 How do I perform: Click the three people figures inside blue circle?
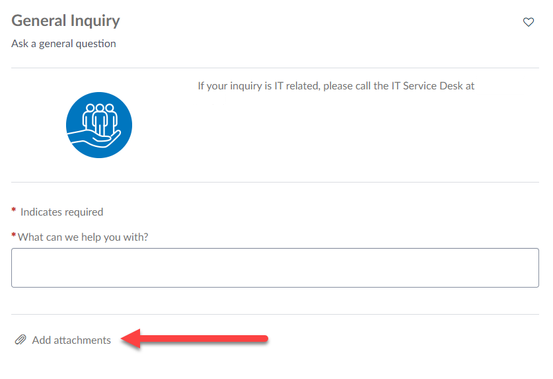[100, 119]
